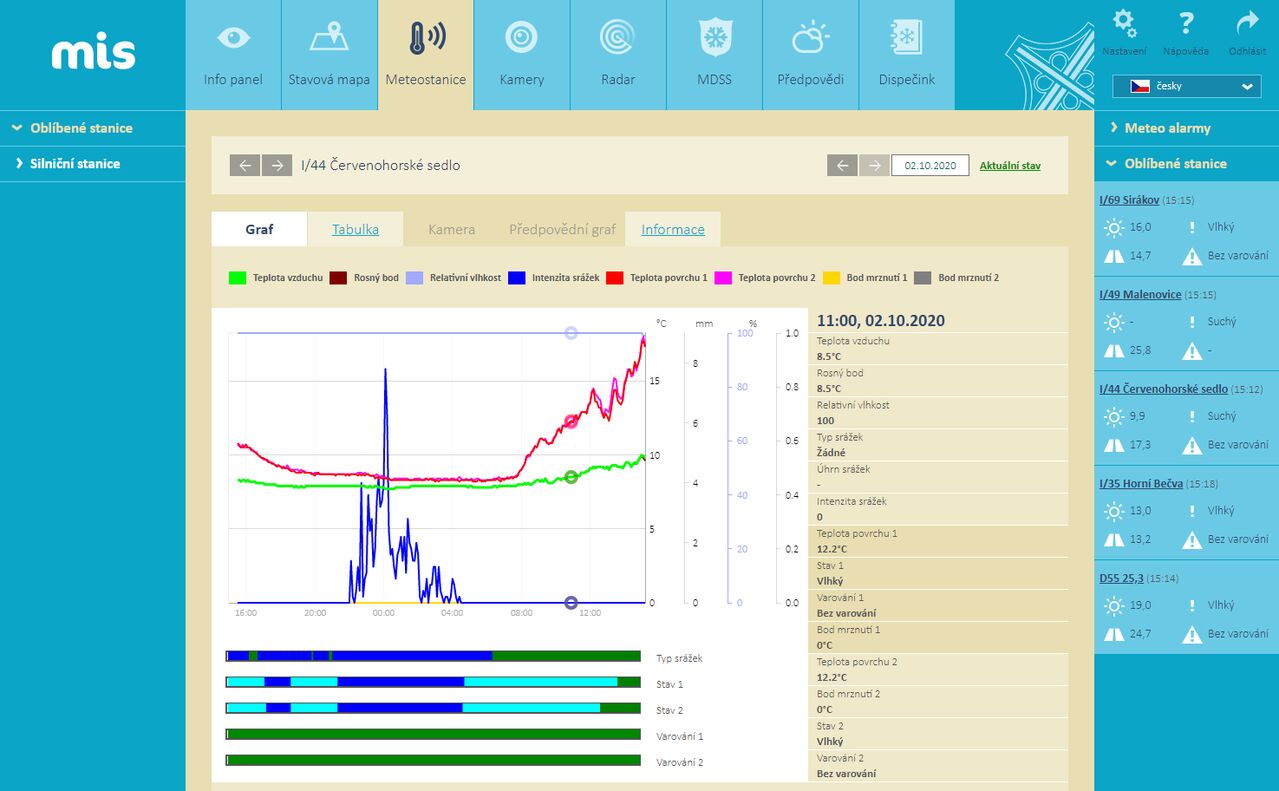Open Předpovědi weather forecast icon
This screenshot has height=791, width=1279.
click(x=810, y=39)
